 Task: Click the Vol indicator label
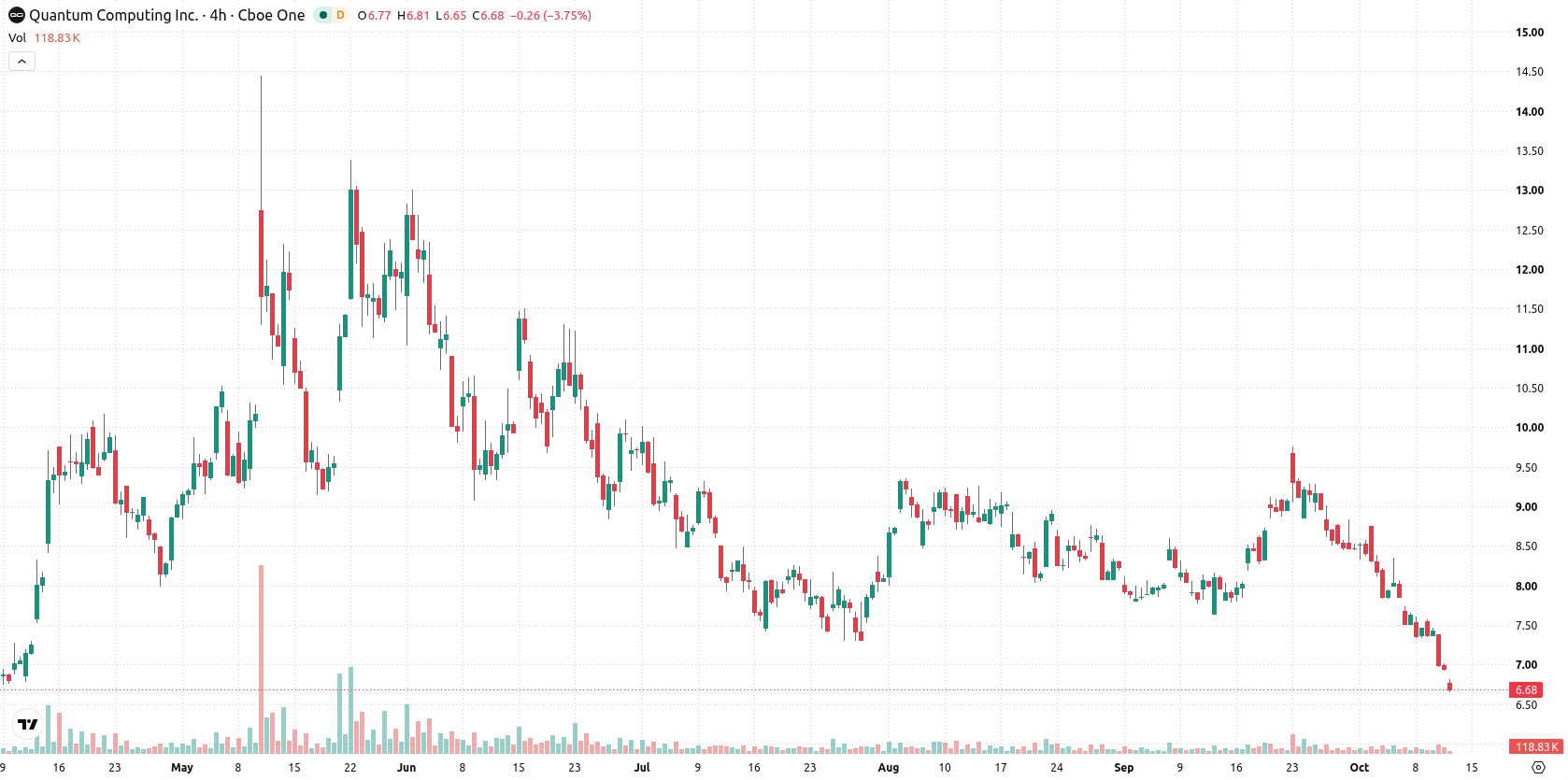click(17, 38)
